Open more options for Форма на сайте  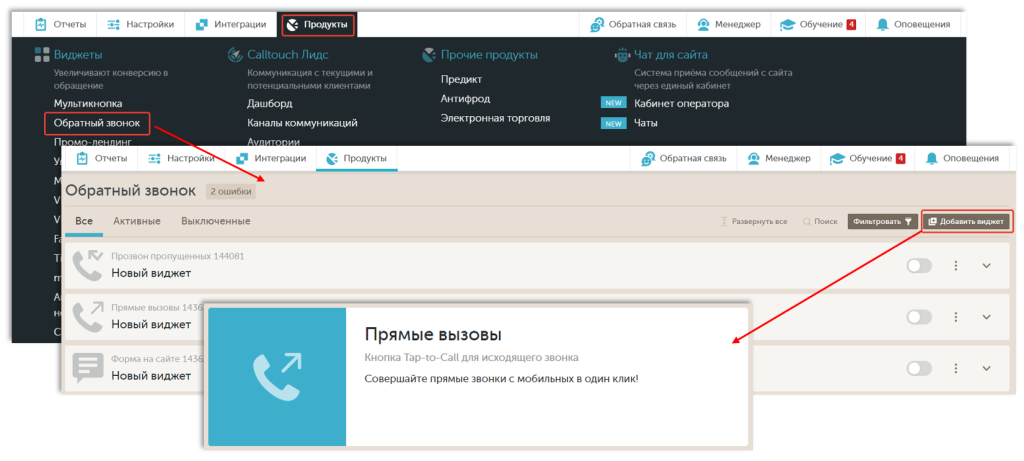pos(955,368)
